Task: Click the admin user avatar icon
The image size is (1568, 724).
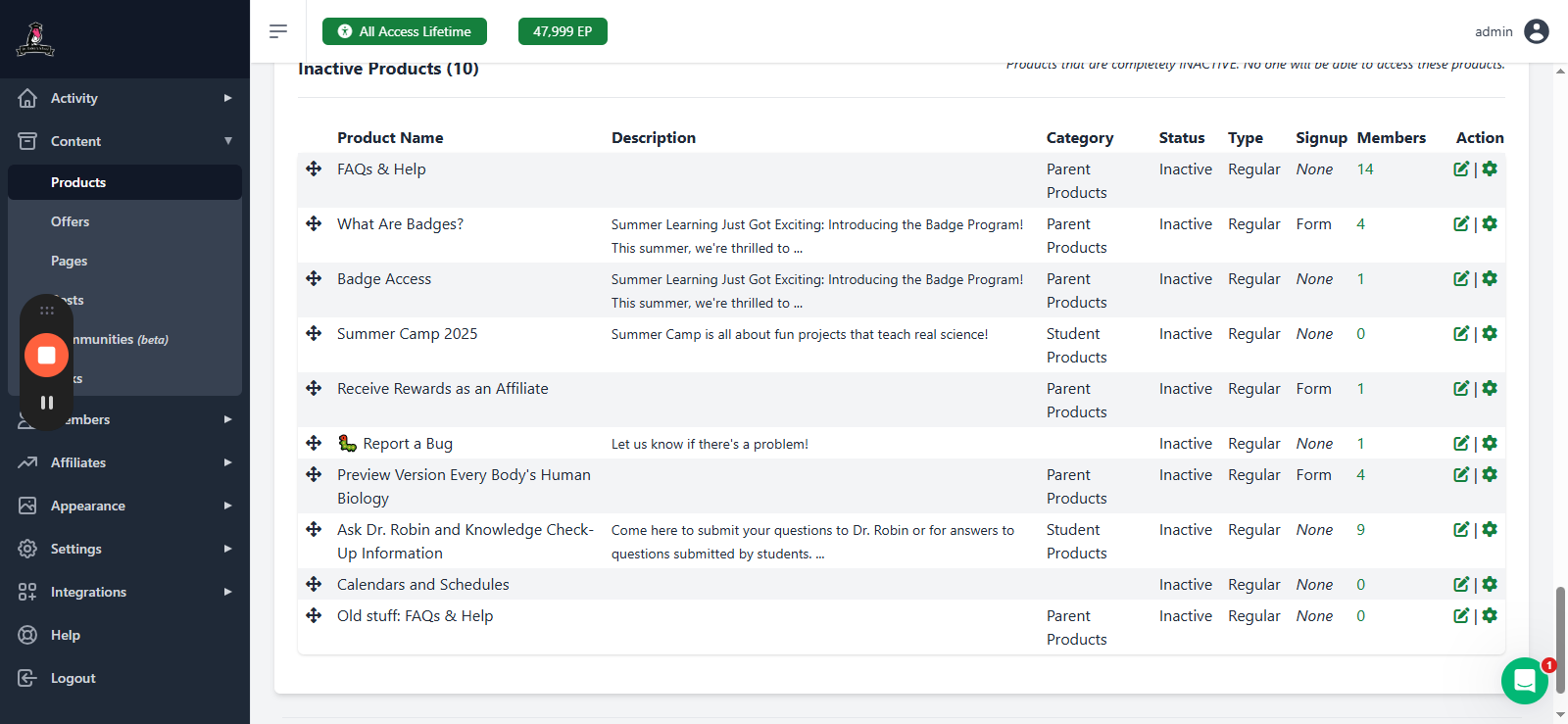Action: point(1537,31)
